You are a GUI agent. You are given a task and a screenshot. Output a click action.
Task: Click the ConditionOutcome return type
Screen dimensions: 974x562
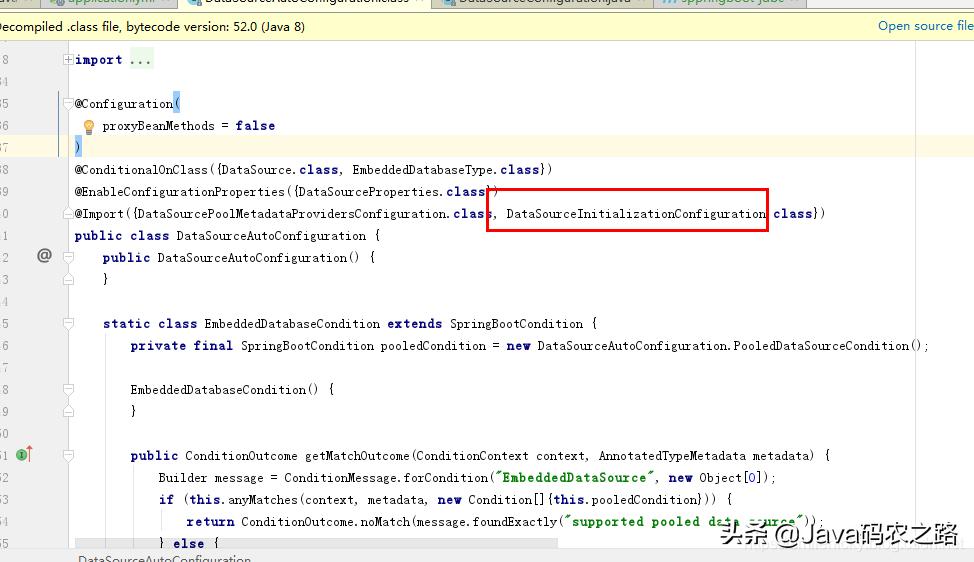[241, 456]
